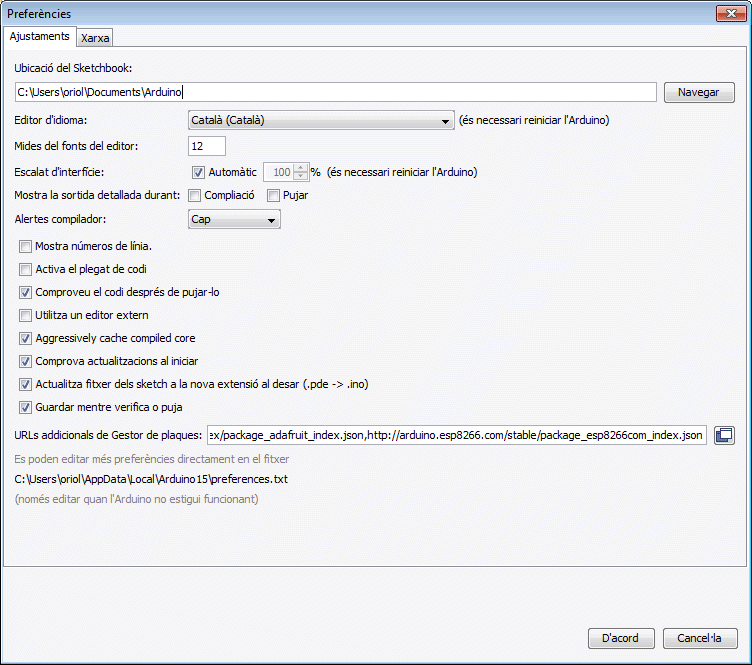Focus the editor font size field
This screenshot has height=665, width=752.
pyautogui.click(x=207, y=146)
